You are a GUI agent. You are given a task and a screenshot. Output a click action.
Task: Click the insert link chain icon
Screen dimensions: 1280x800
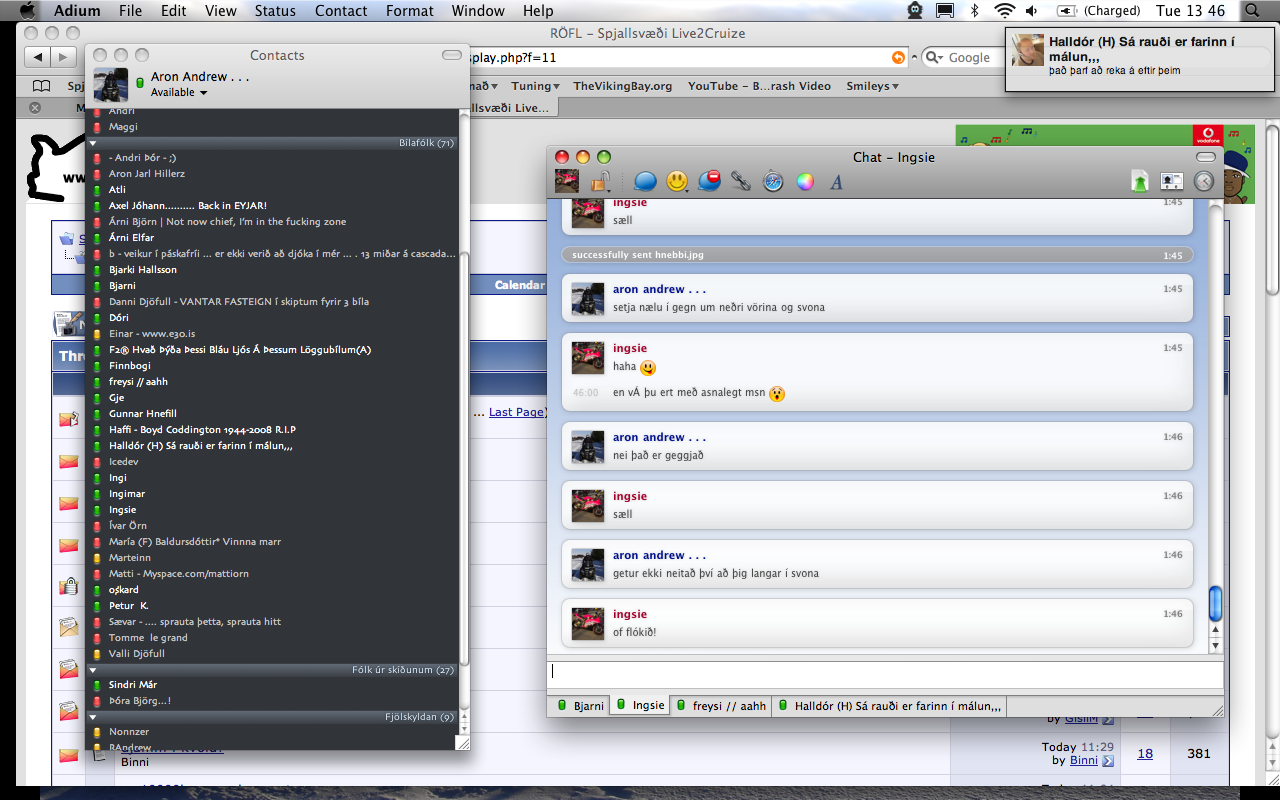tap(741, 181)
